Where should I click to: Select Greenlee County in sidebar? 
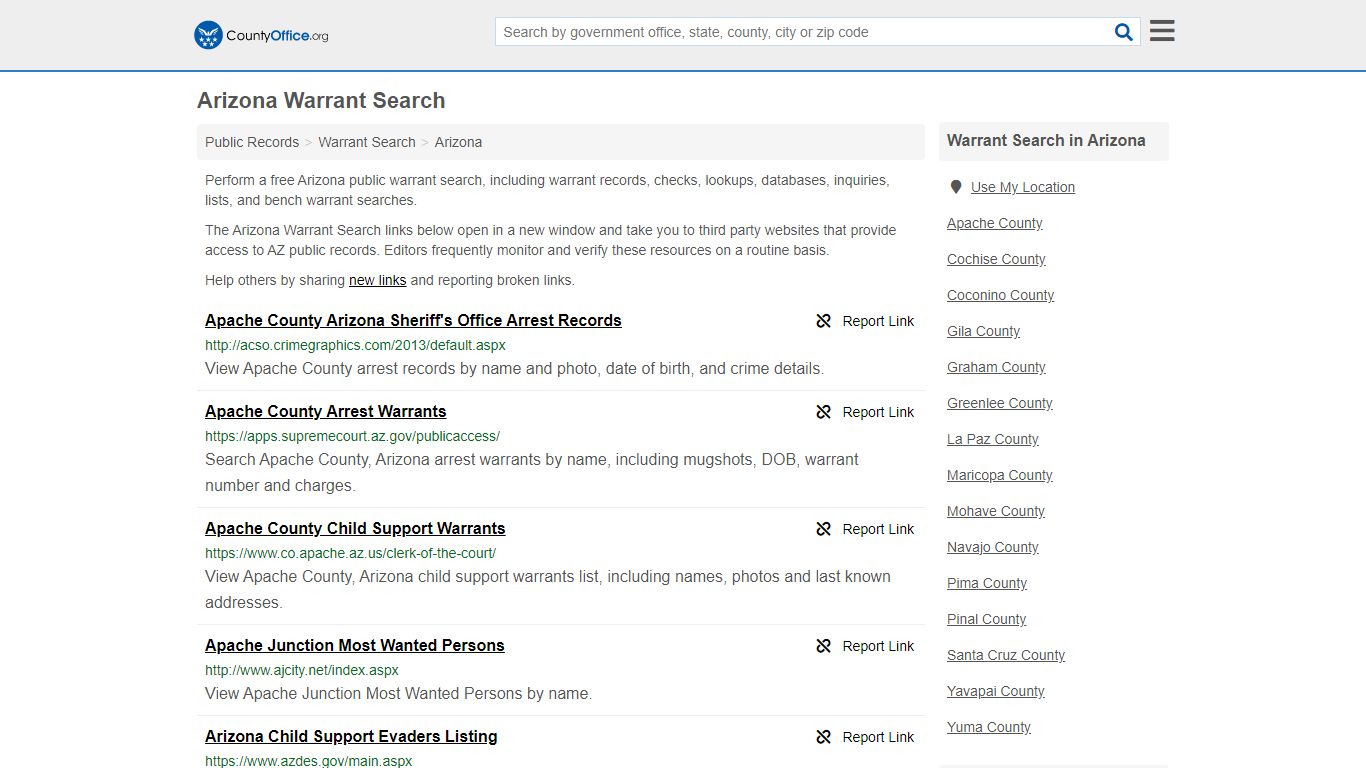999,403
